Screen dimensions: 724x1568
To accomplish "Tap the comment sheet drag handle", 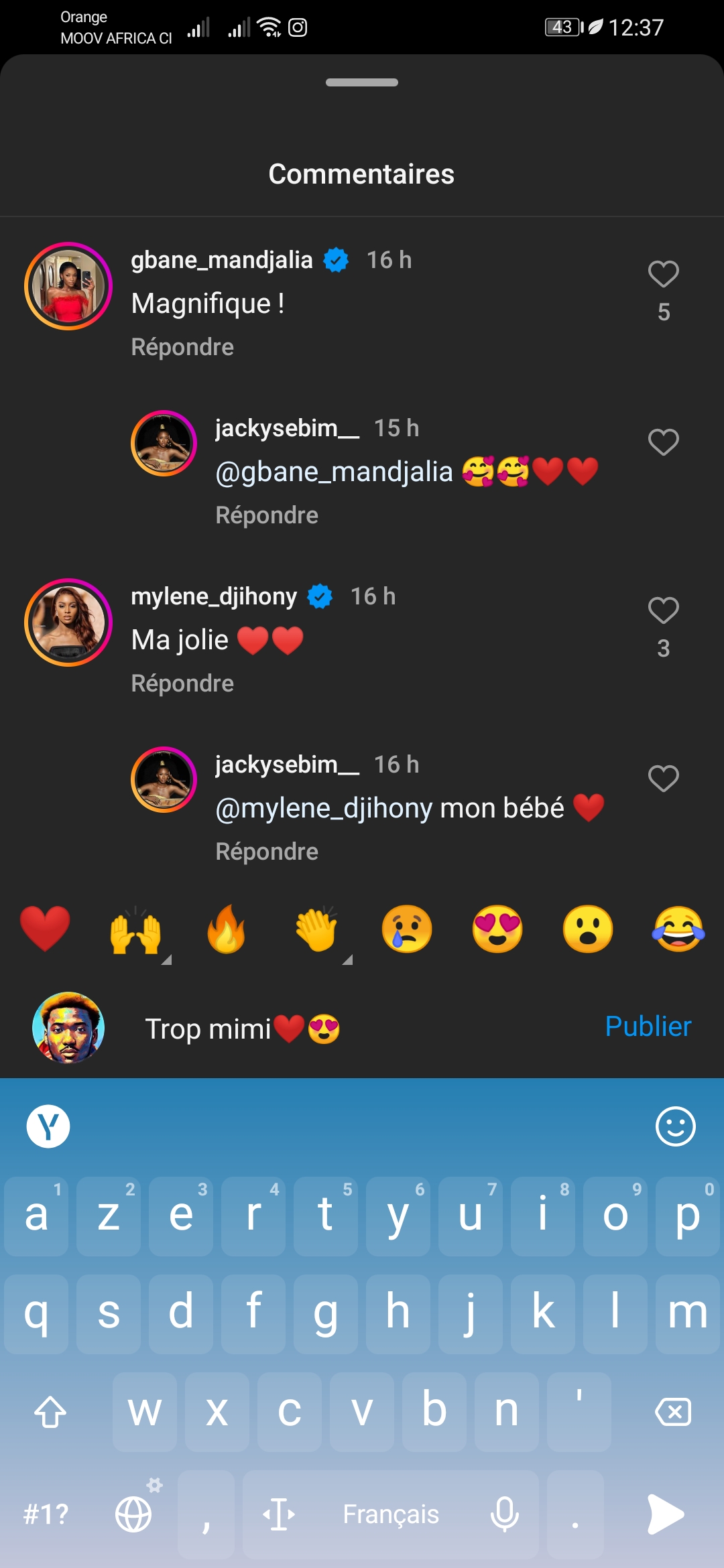I will point(362,82).
